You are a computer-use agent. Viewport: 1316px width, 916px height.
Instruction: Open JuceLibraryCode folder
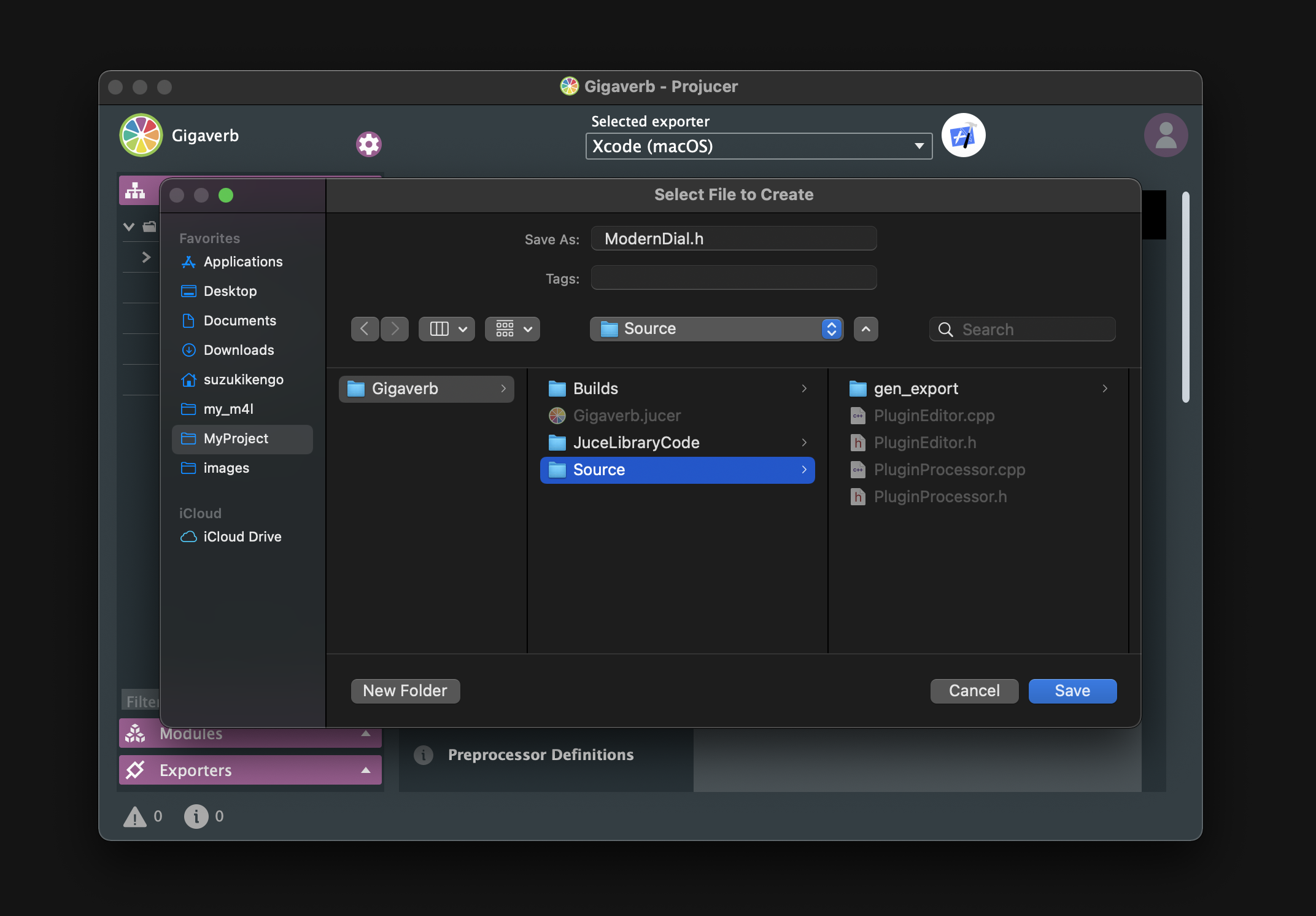click(x=678, y=443)
